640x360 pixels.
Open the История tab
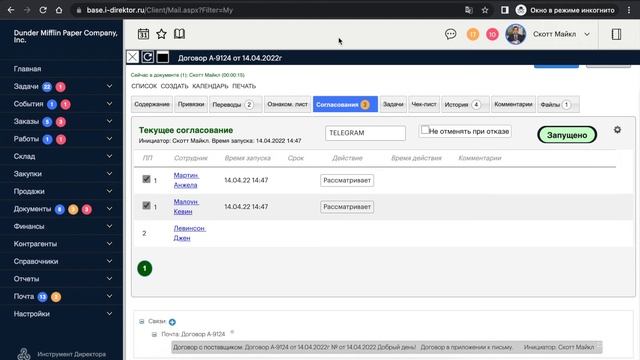(465, 104)
